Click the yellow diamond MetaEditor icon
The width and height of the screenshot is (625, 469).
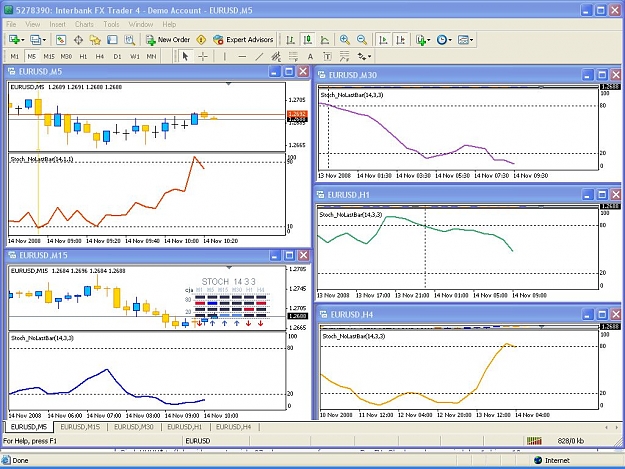(x=201, y=39)
